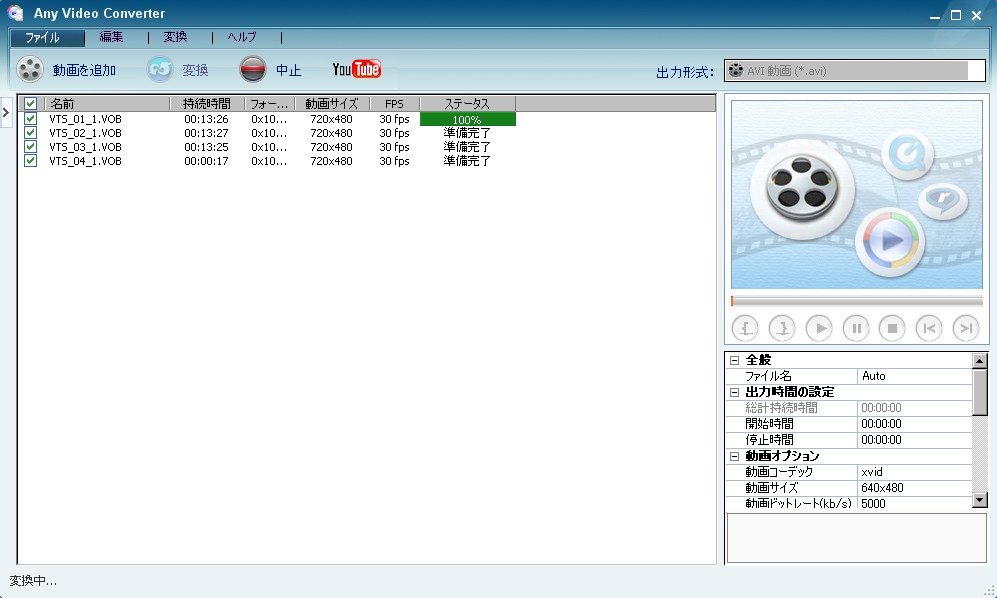Click the 変換 toolbar label
The image size is (997, 598).
[195, 70]
